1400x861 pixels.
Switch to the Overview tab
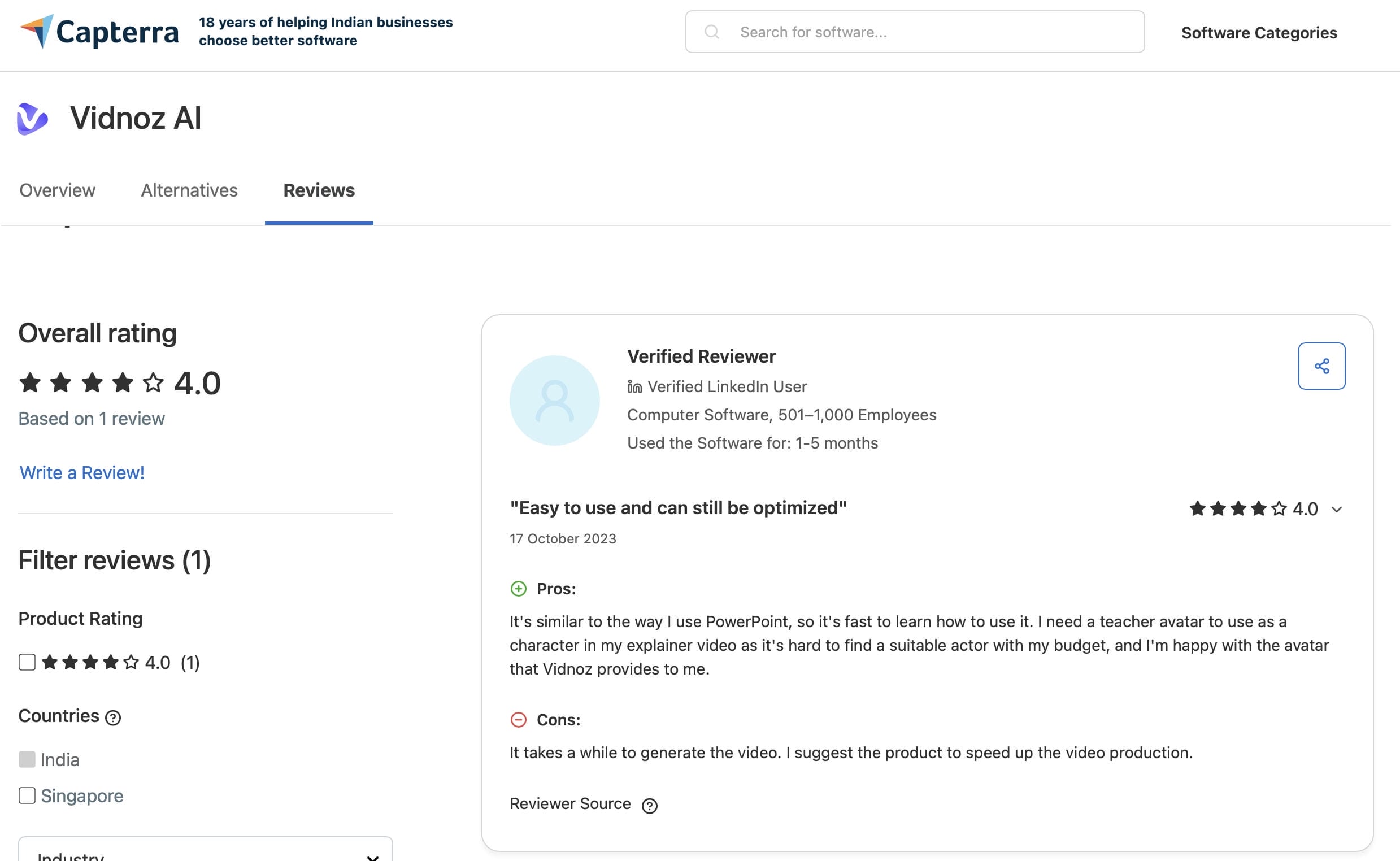(x=58, y=190)
